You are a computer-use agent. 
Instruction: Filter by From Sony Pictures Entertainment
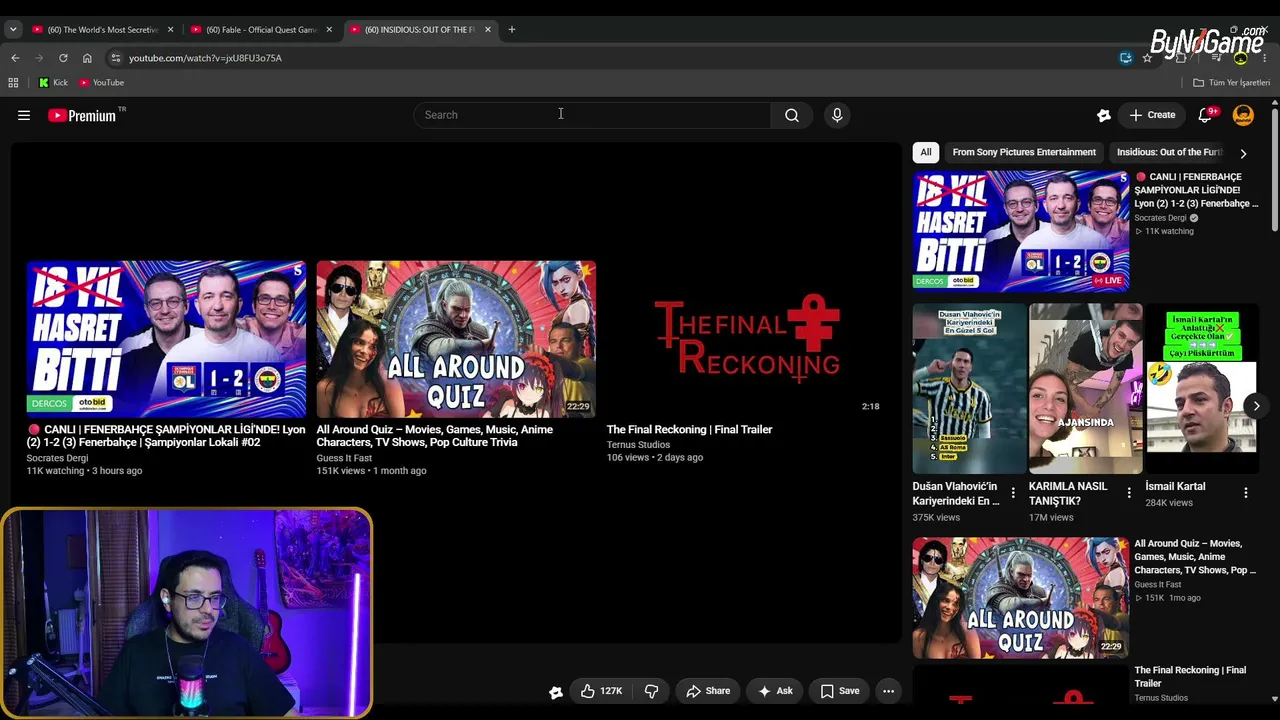(x=1024, y=152)
